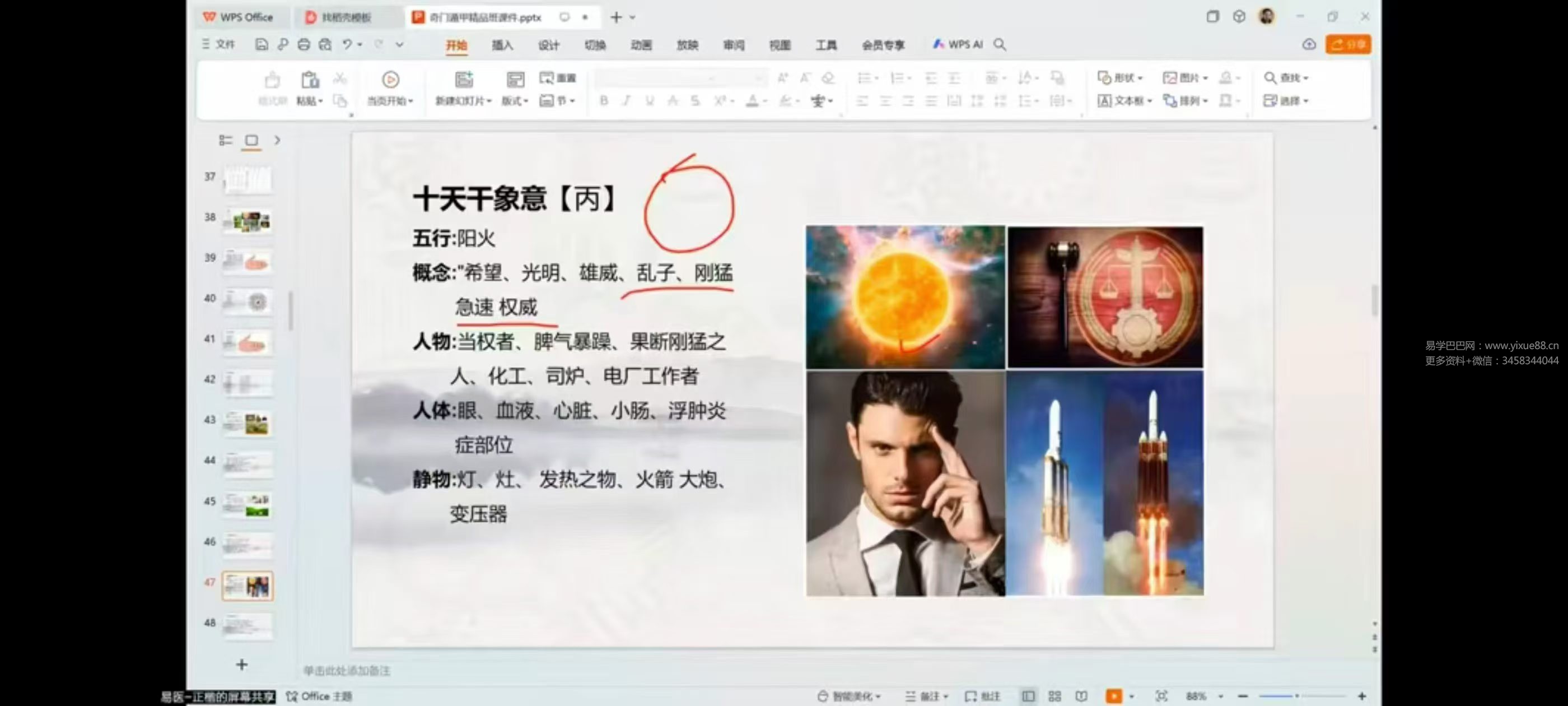Open the File menu button

point(218,44)
